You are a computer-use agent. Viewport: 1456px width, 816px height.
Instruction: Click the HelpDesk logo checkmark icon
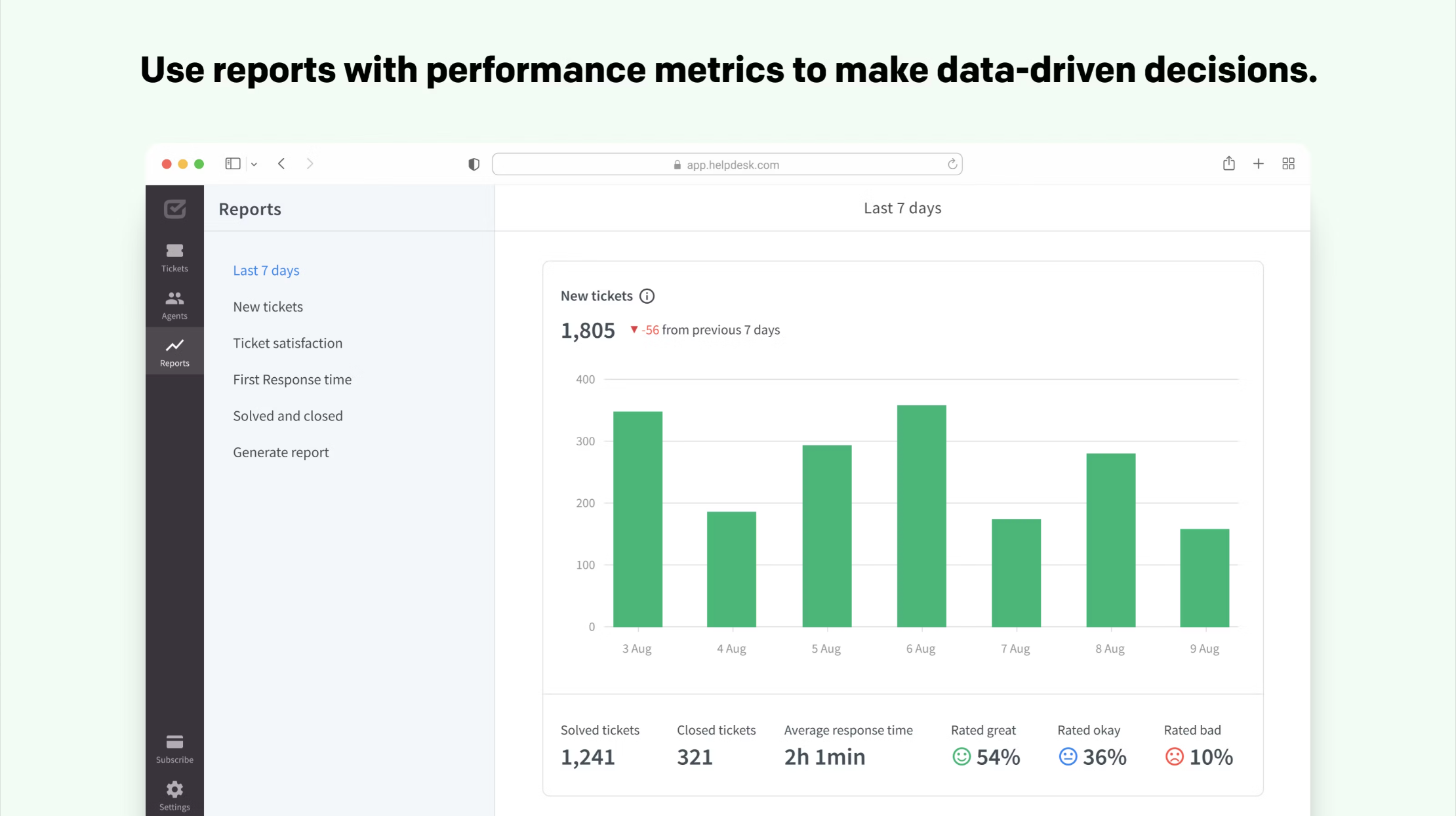tap(174, 209)
